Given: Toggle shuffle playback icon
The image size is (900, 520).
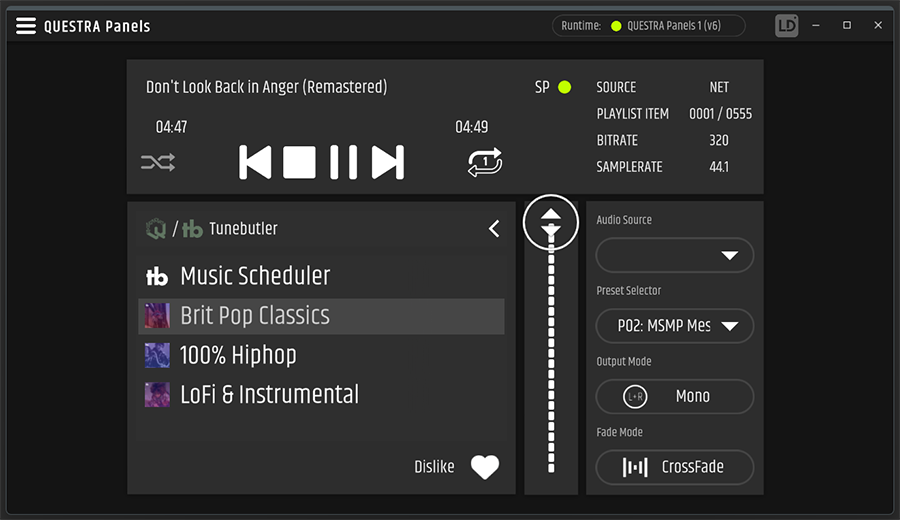Looking at the screenshot, I should point(158,162).
